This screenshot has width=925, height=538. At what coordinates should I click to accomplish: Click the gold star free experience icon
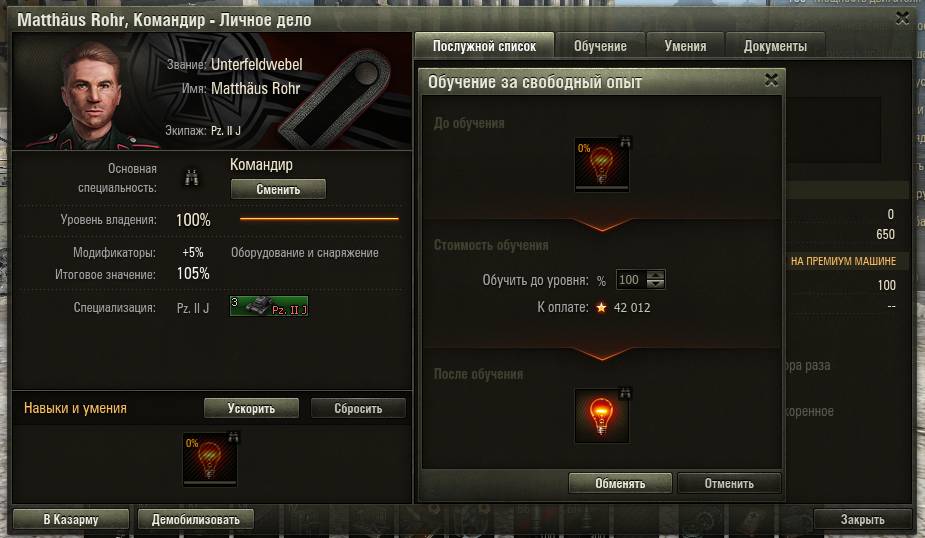click(601, 307)
